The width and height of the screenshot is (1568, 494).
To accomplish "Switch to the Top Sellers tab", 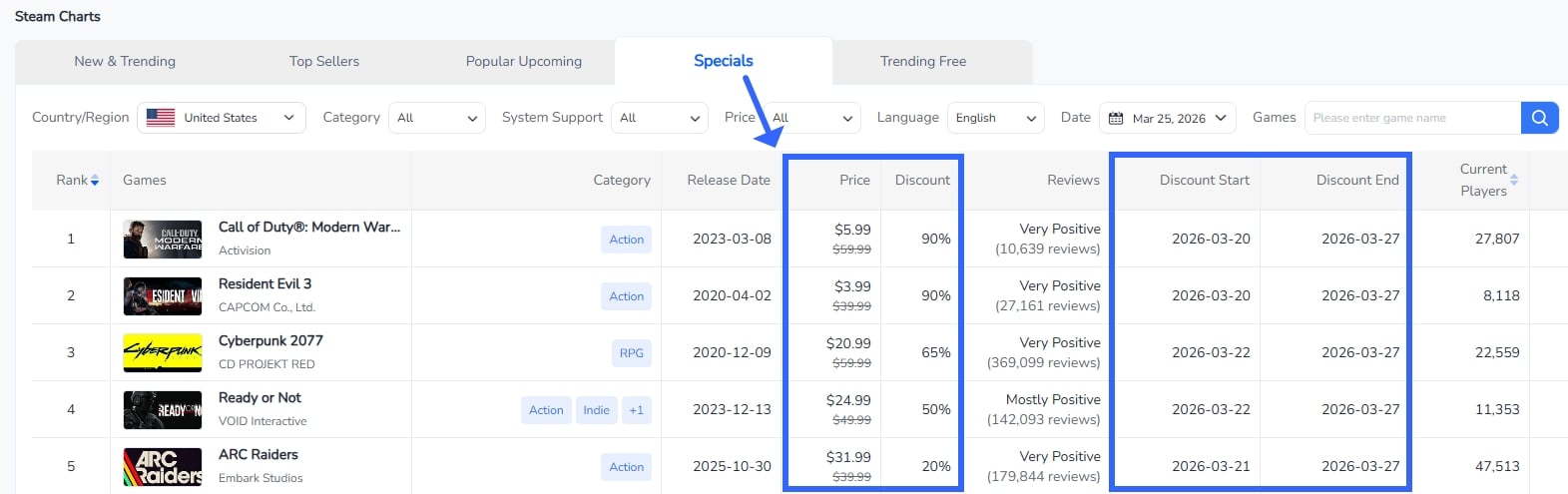I will click(x=324, y=62).
